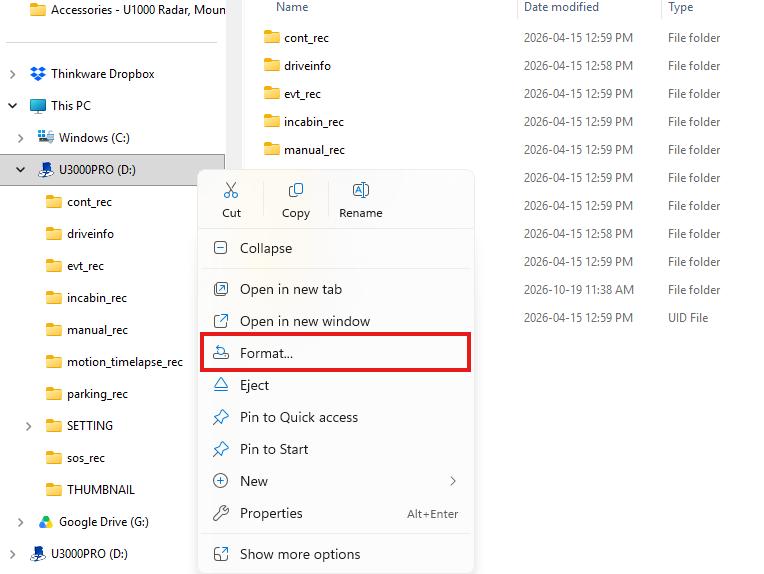Click the Windows (C:) drive icon
The height and width of the screenshot is (574, 764).
tap(46, 137)
